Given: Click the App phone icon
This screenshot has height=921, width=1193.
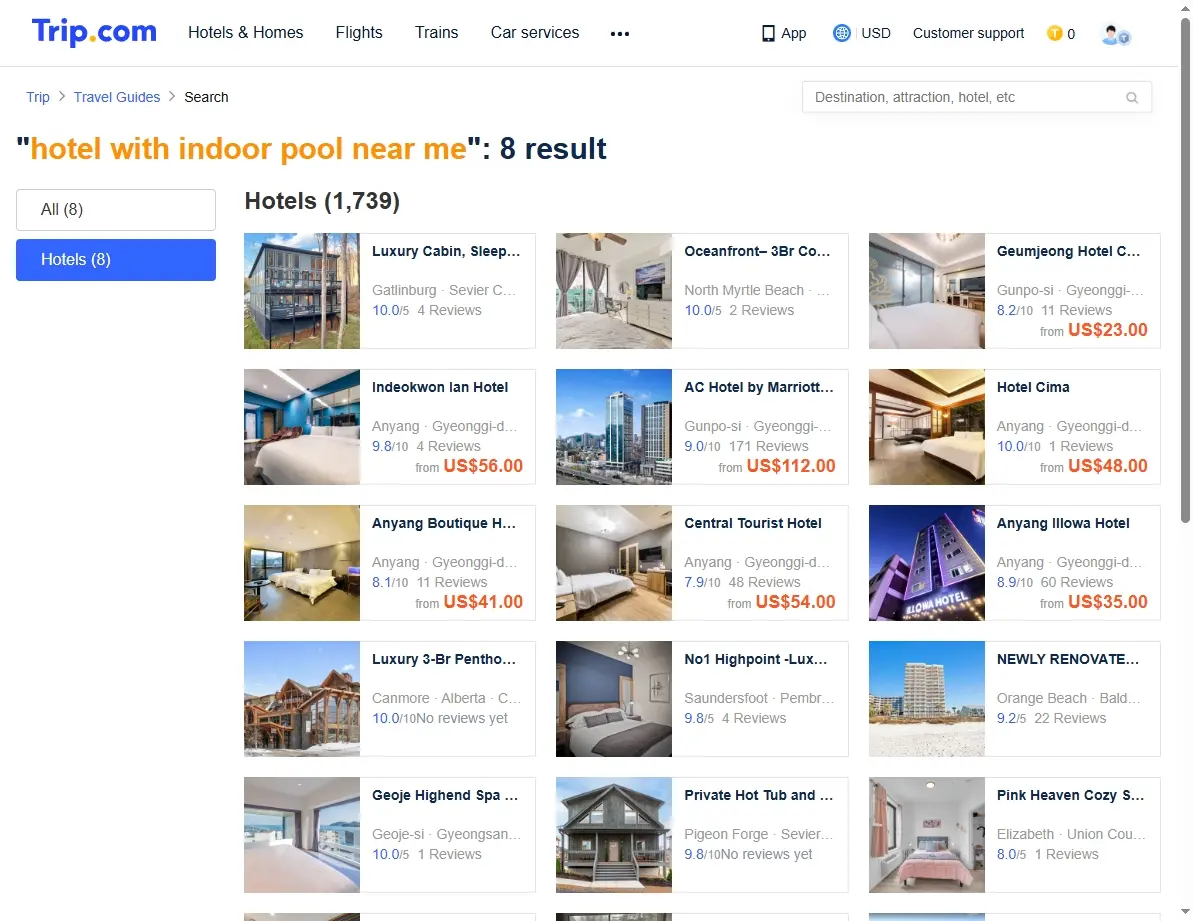Looking at the screenshot, I should [x=768, y=33].
